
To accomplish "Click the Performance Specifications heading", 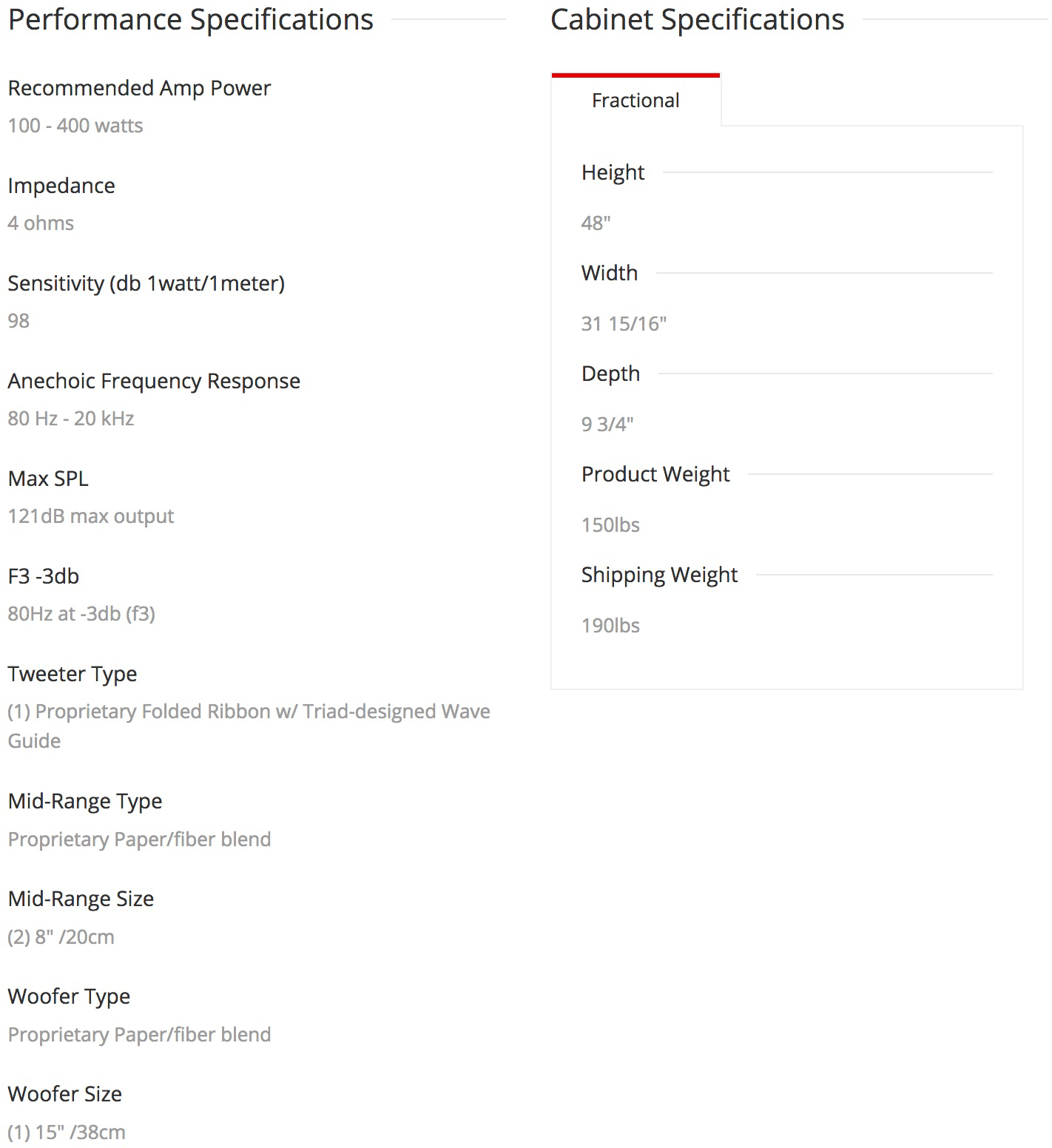I will click(x=191, y=20).
